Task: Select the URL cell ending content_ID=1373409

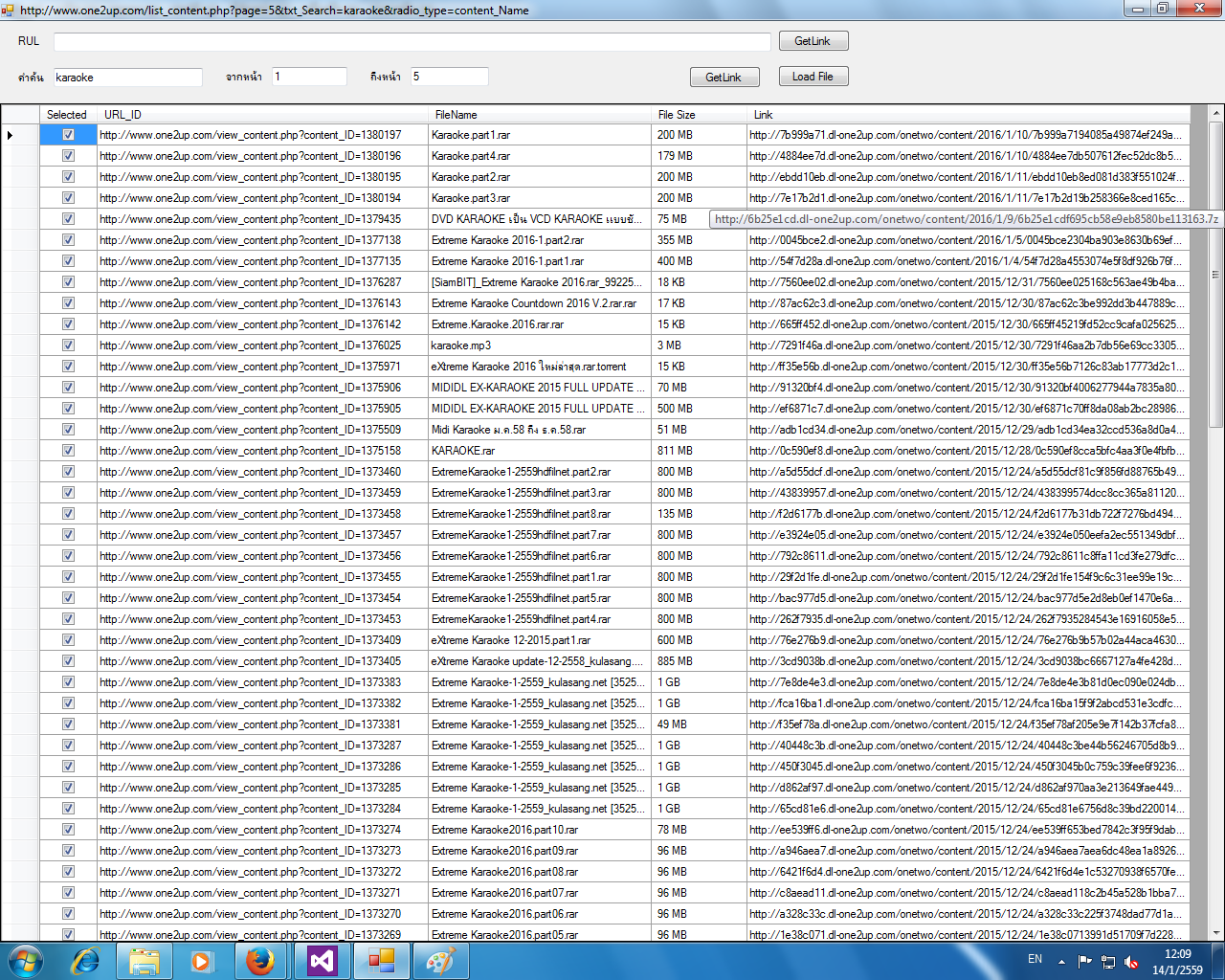Action: coord(262,640)
